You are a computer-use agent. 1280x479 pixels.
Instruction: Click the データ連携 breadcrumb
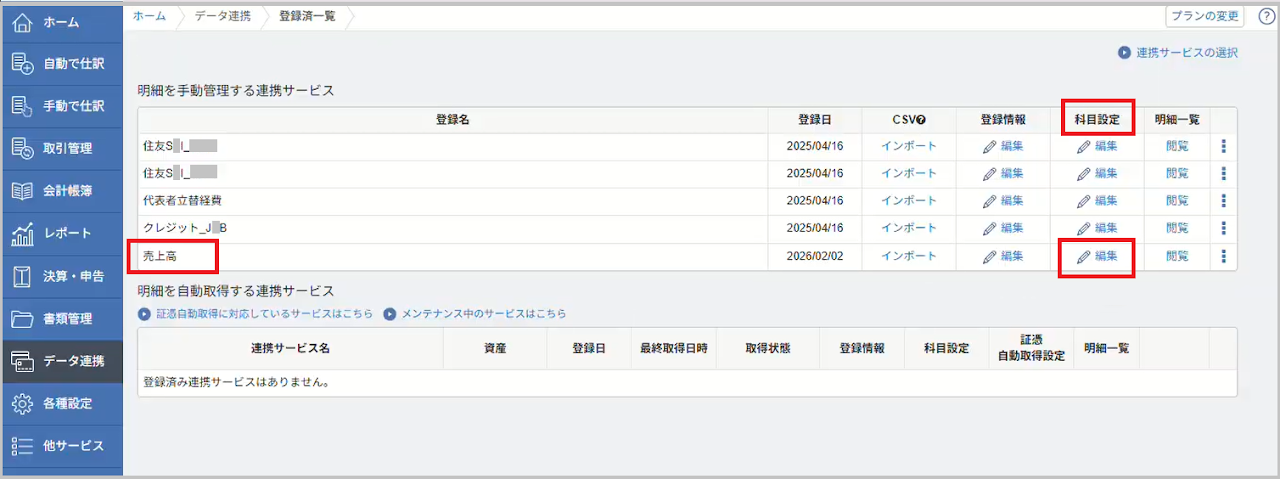[x=221, y=16]
